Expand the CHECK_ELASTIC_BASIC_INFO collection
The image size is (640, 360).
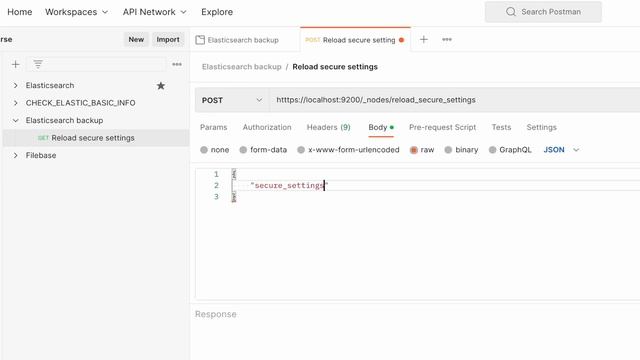tap(16, 103)
